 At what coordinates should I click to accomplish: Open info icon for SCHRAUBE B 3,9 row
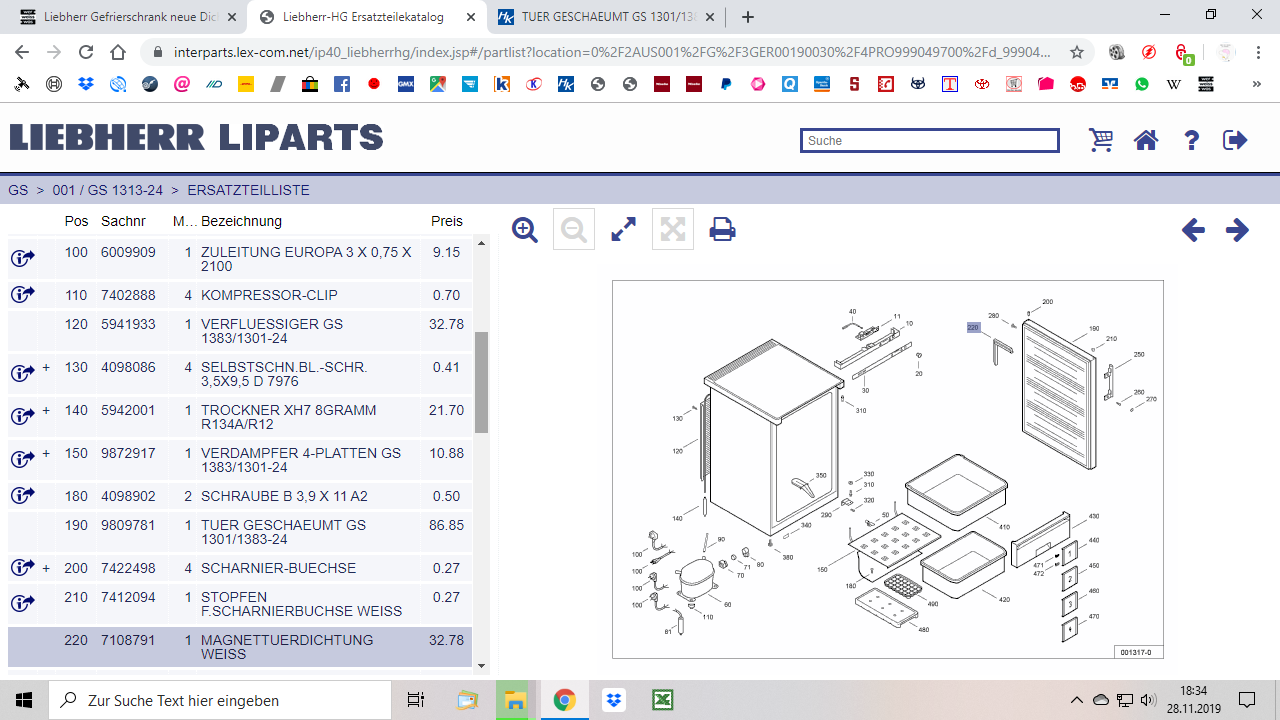tap(22, 495)
